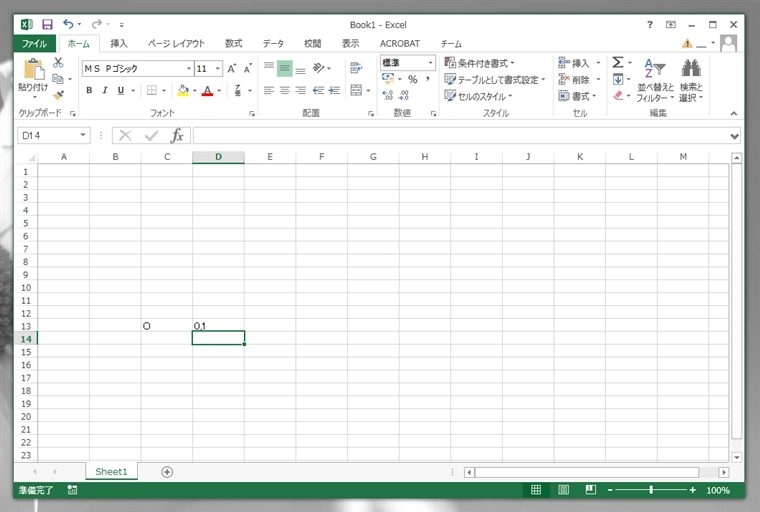Undo the last action in the quick access toolbar

68,24
